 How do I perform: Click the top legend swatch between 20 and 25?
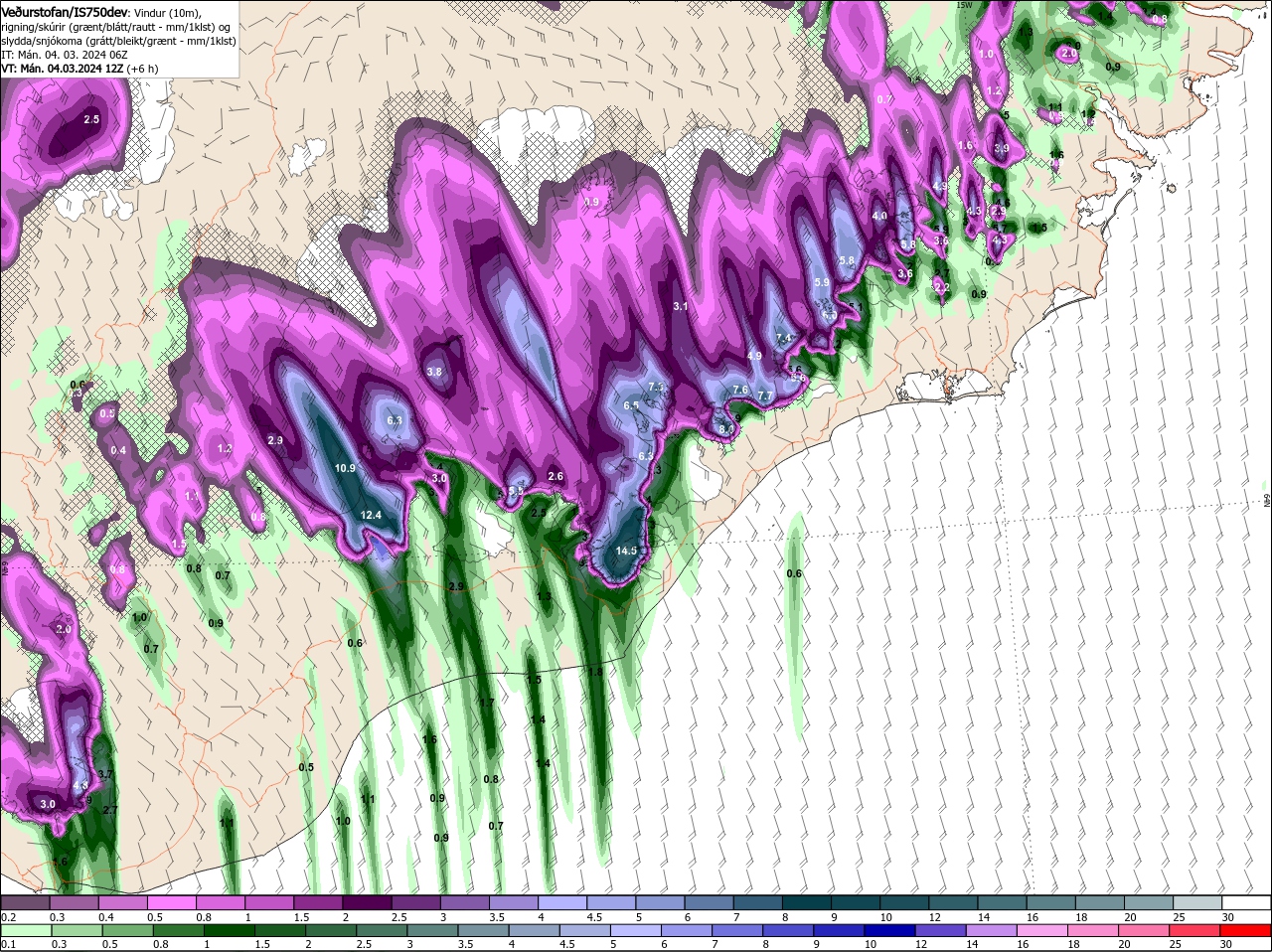pos(1149,902)
